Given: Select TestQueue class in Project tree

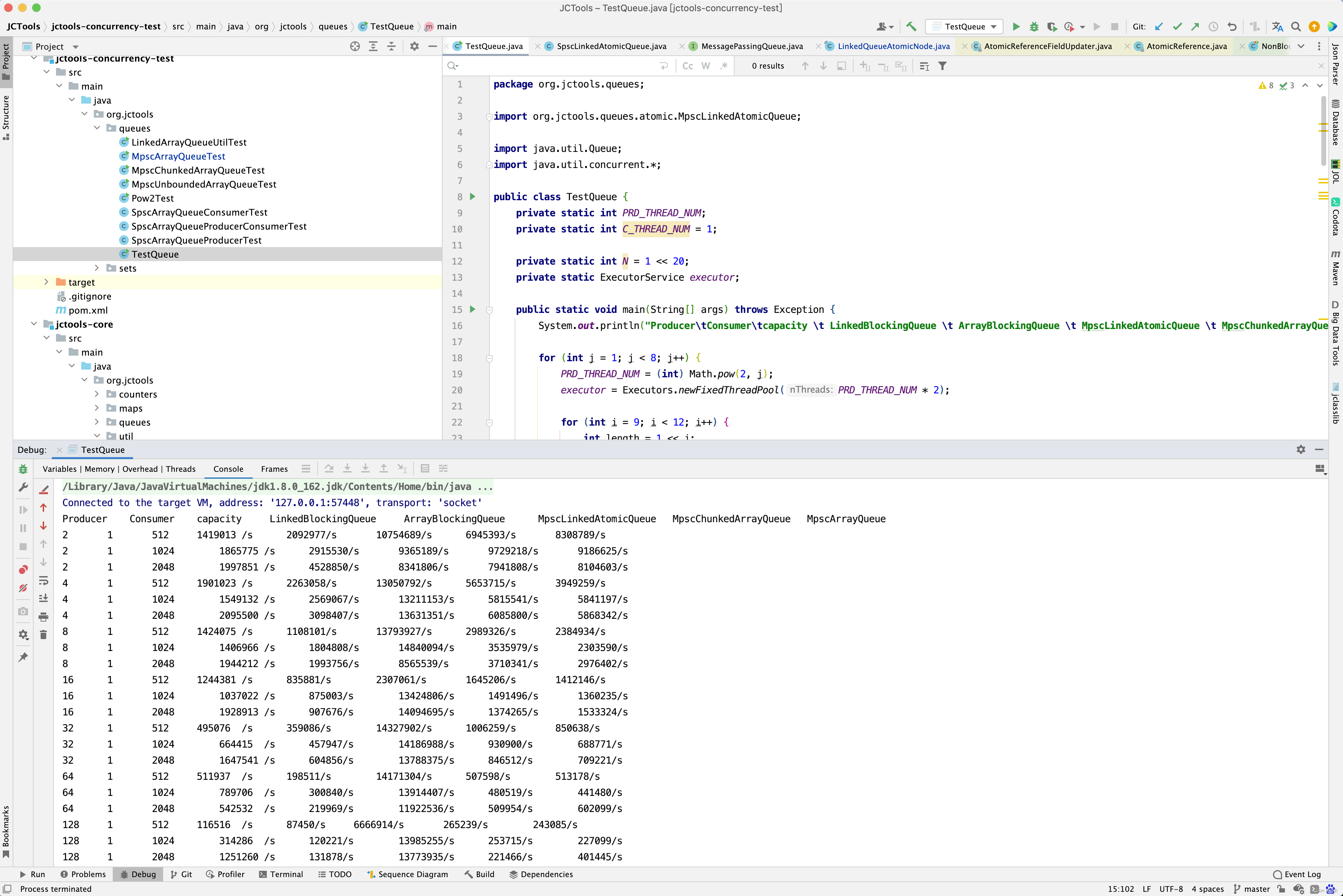Looking at the screenshot, I should point(155,254).
